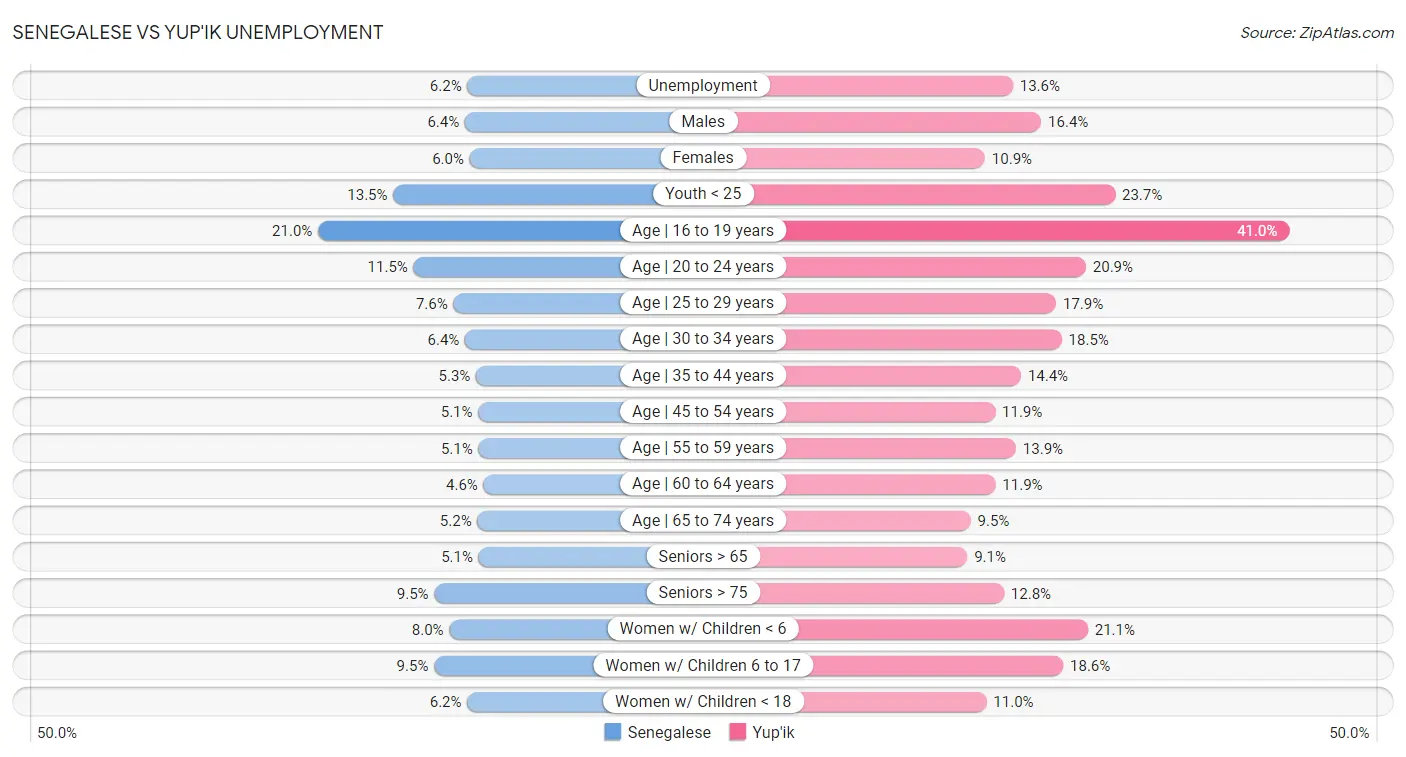Click the blue Age 16 to 19 years bar

coord(470,231)
